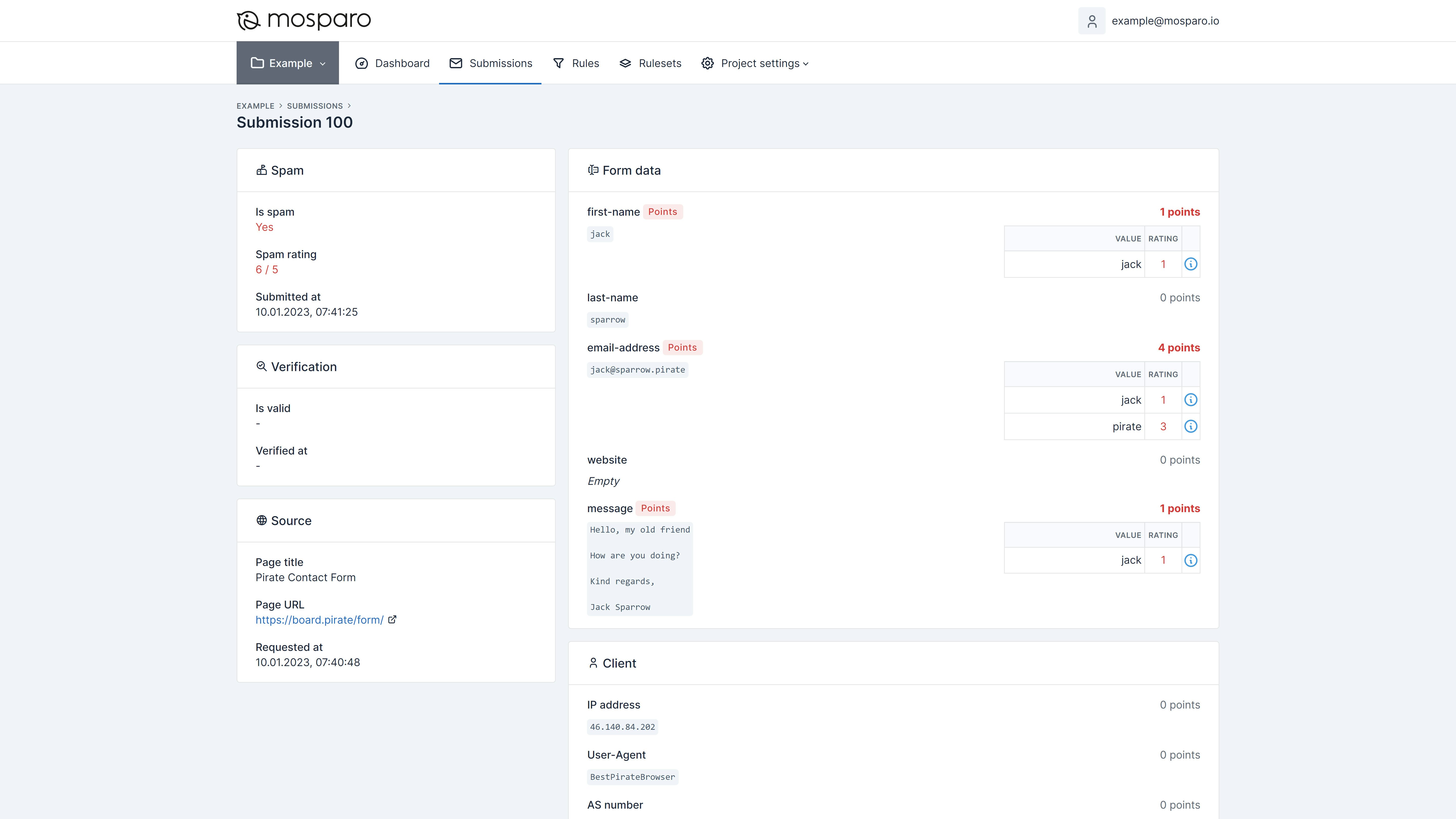Click the rating 3 cell for pirate
This screenshot has width=1456, height=819.
pos(1163,426)
